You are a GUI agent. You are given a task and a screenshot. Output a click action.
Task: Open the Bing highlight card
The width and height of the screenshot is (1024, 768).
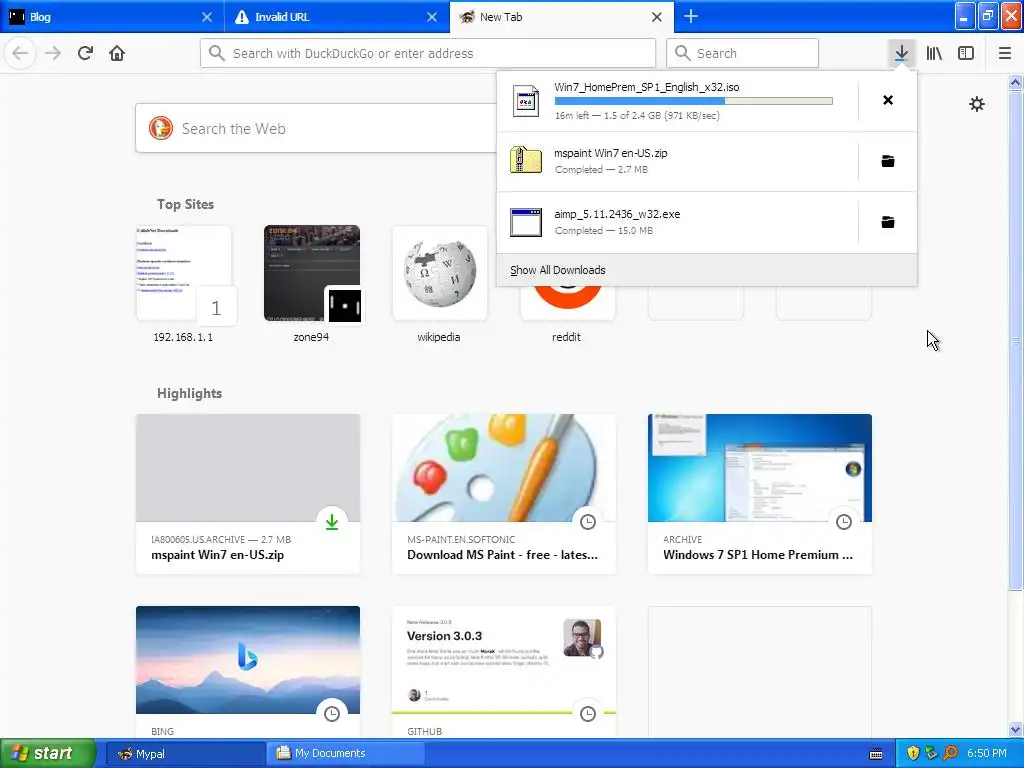248,673
